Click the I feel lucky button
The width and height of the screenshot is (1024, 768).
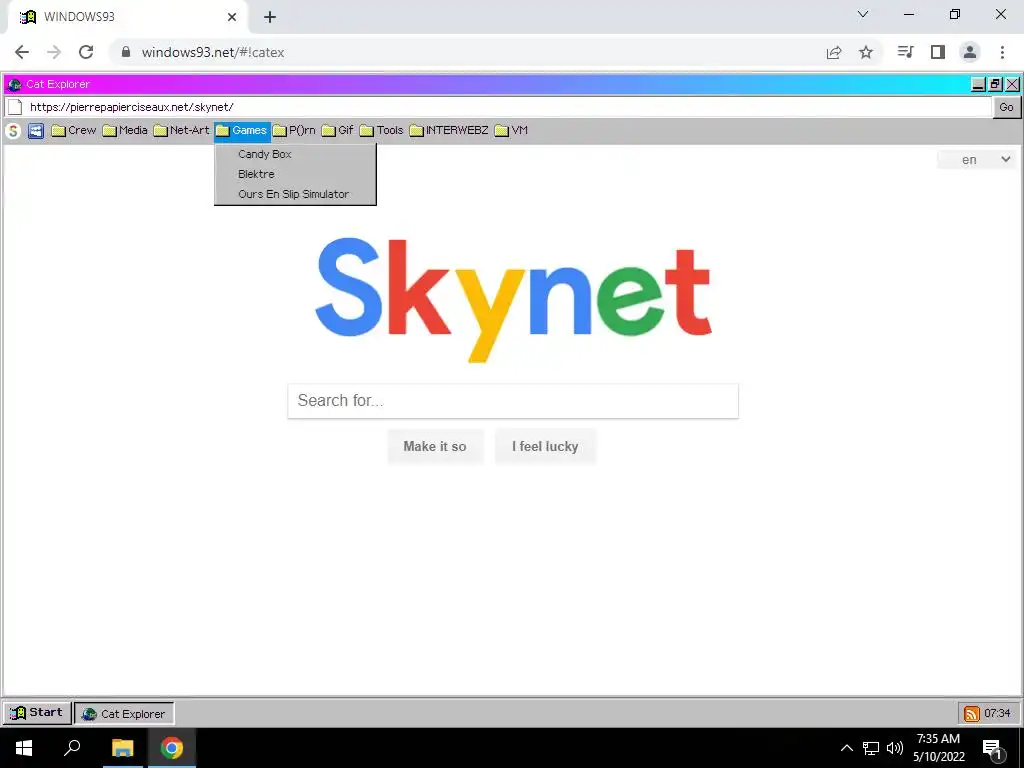pyautogui.click(x=545, y=446)
